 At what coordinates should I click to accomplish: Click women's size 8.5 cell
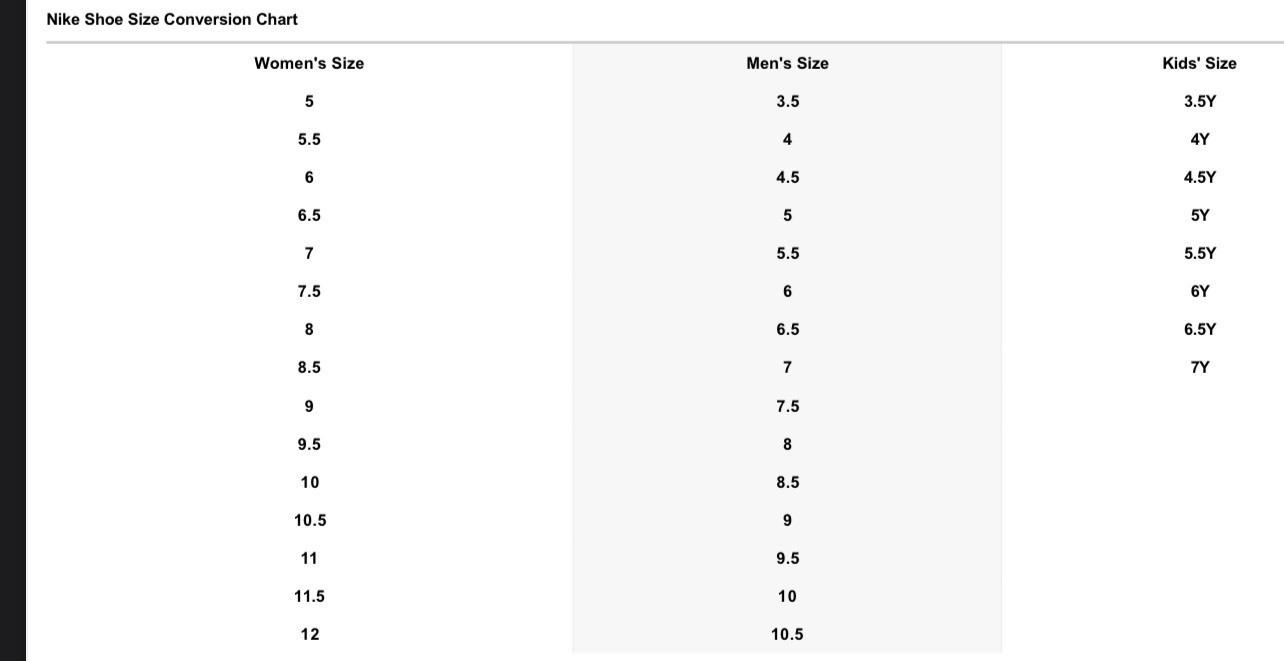point(309,367)
